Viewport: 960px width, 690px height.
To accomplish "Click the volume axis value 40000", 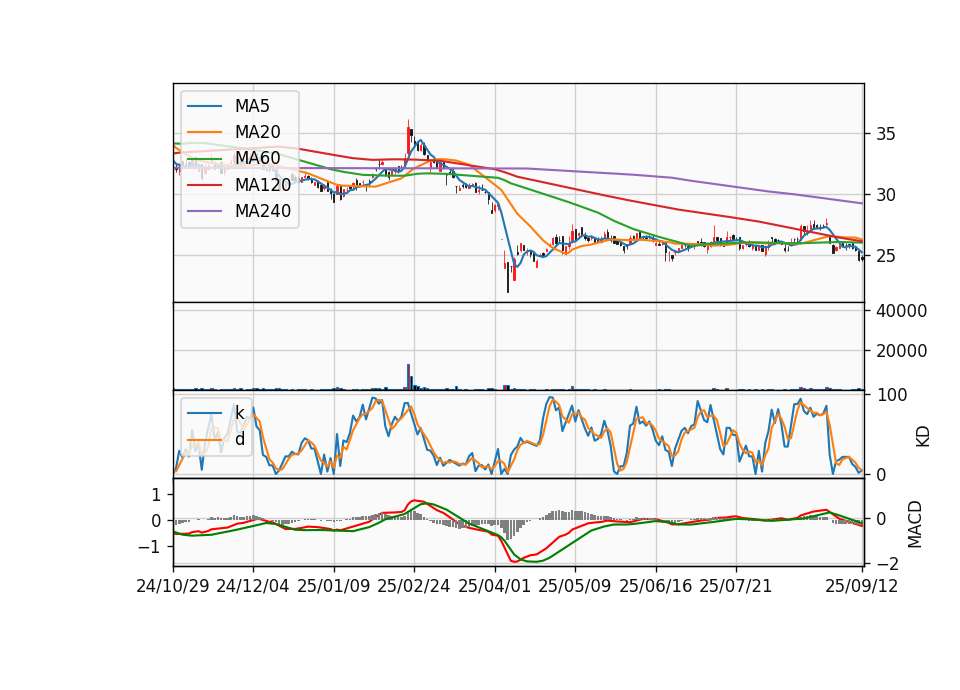I will click(x=901, y=311).
